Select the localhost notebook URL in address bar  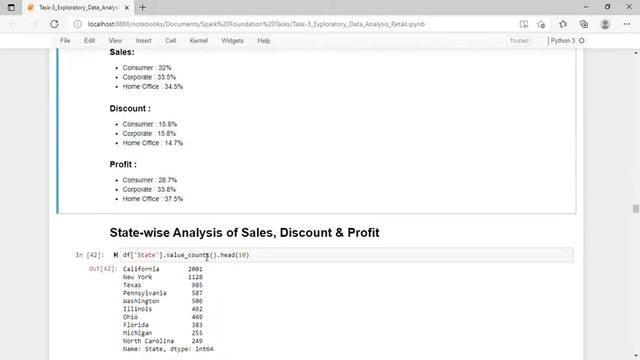coord(256,24)
